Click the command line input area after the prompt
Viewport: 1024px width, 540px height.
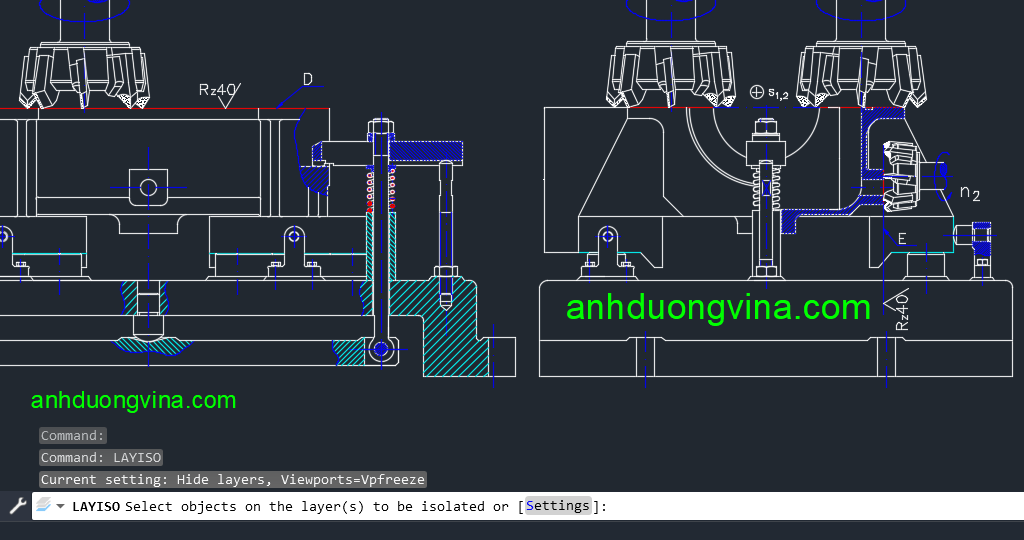click(x=800, y=506)
